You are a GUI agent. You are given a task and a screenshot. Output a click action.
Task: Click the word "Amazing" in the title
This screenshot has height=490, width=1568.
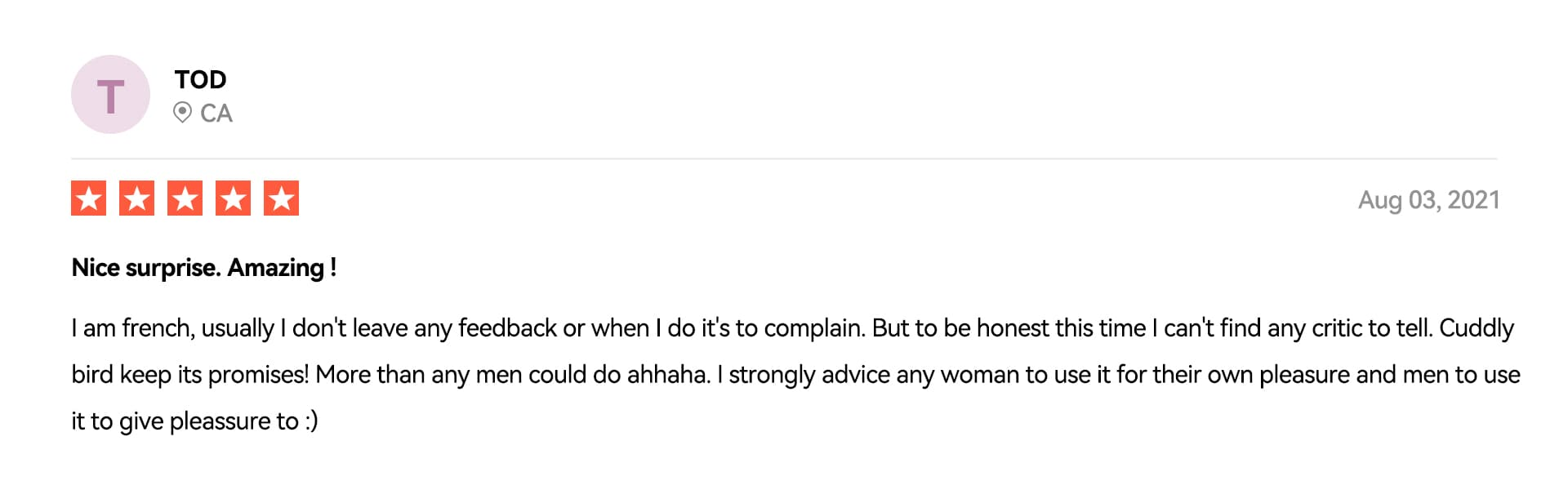[x=275, y=268]
